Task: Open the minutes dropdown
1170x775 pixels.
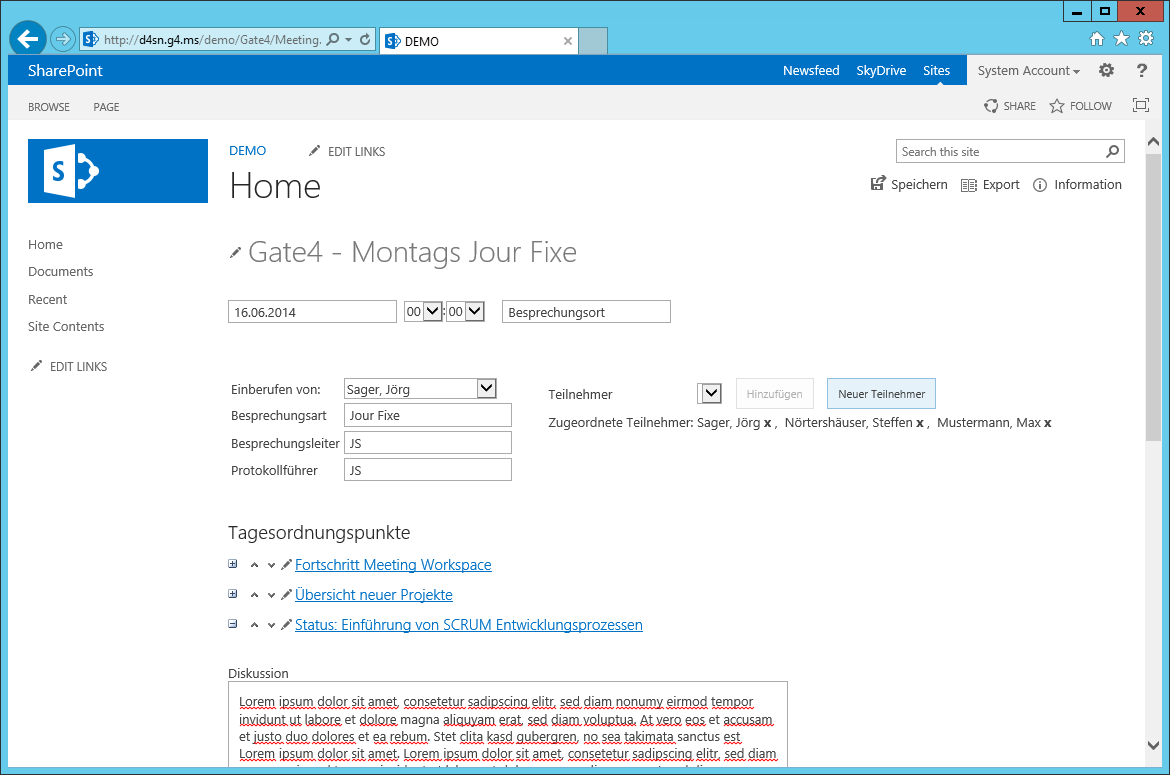Action: click(x=475, y=311)
